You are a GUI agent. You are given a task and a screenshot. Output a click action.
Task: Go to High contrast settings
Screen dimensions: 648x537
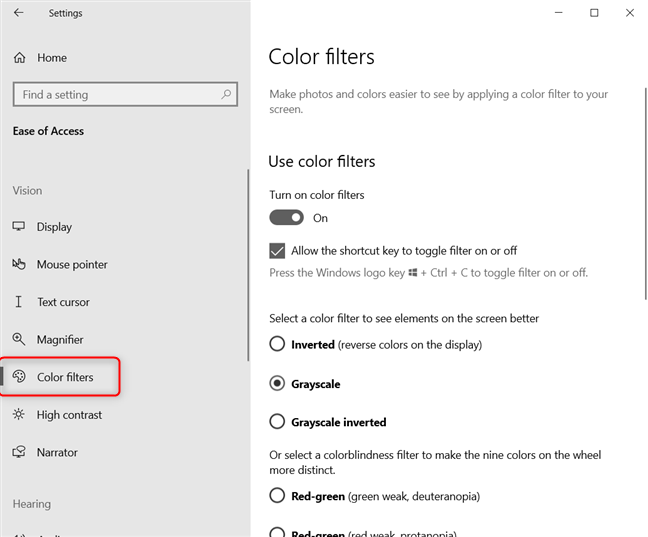coord(69,415)
